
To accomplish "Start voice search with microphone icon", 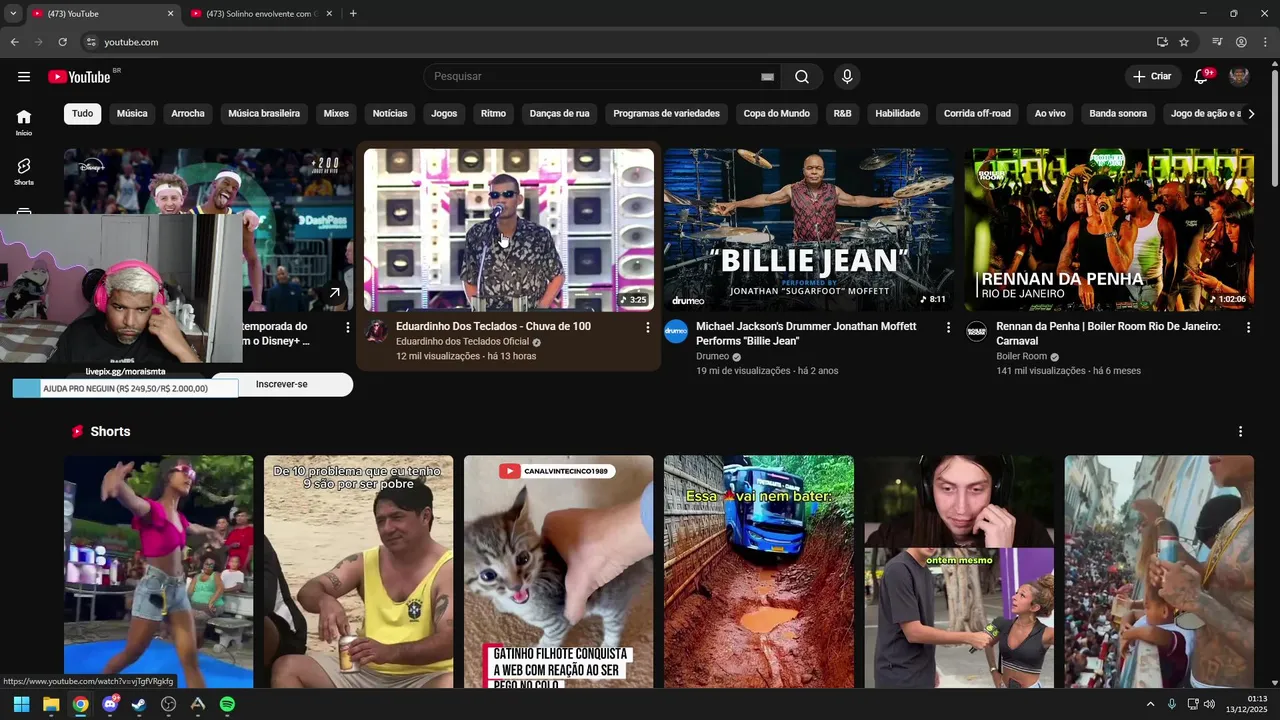I will [x=847, y=77].
